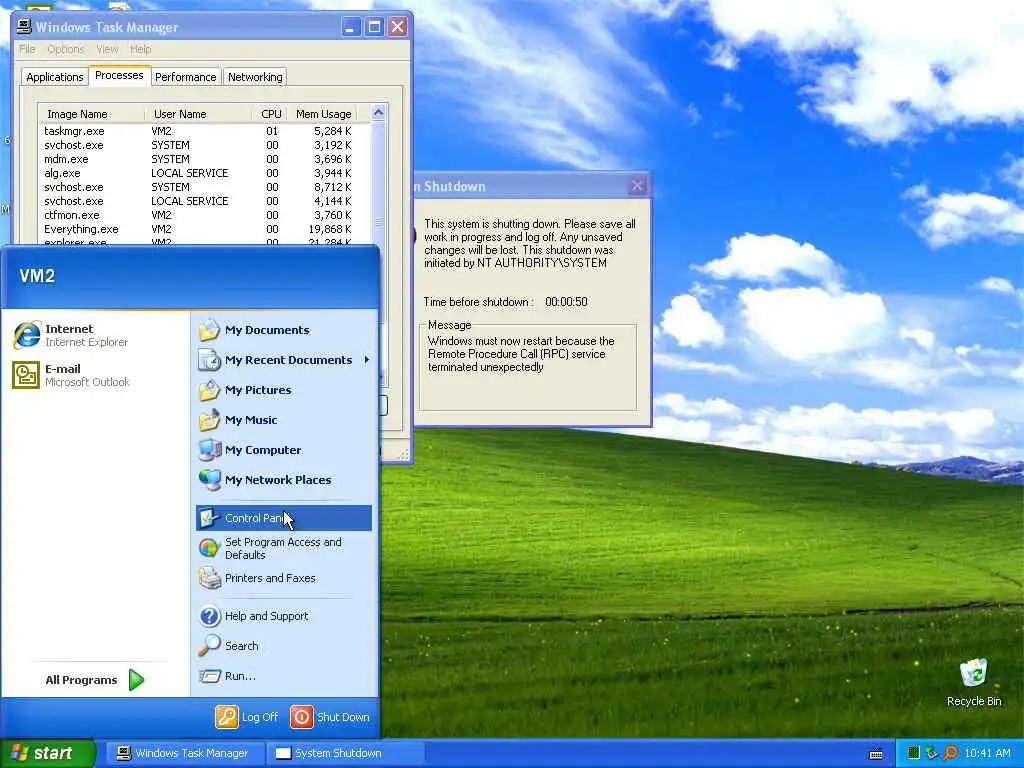Sort processes by Image Name column
1024x768 pixels.
click(x=91, y=114)
